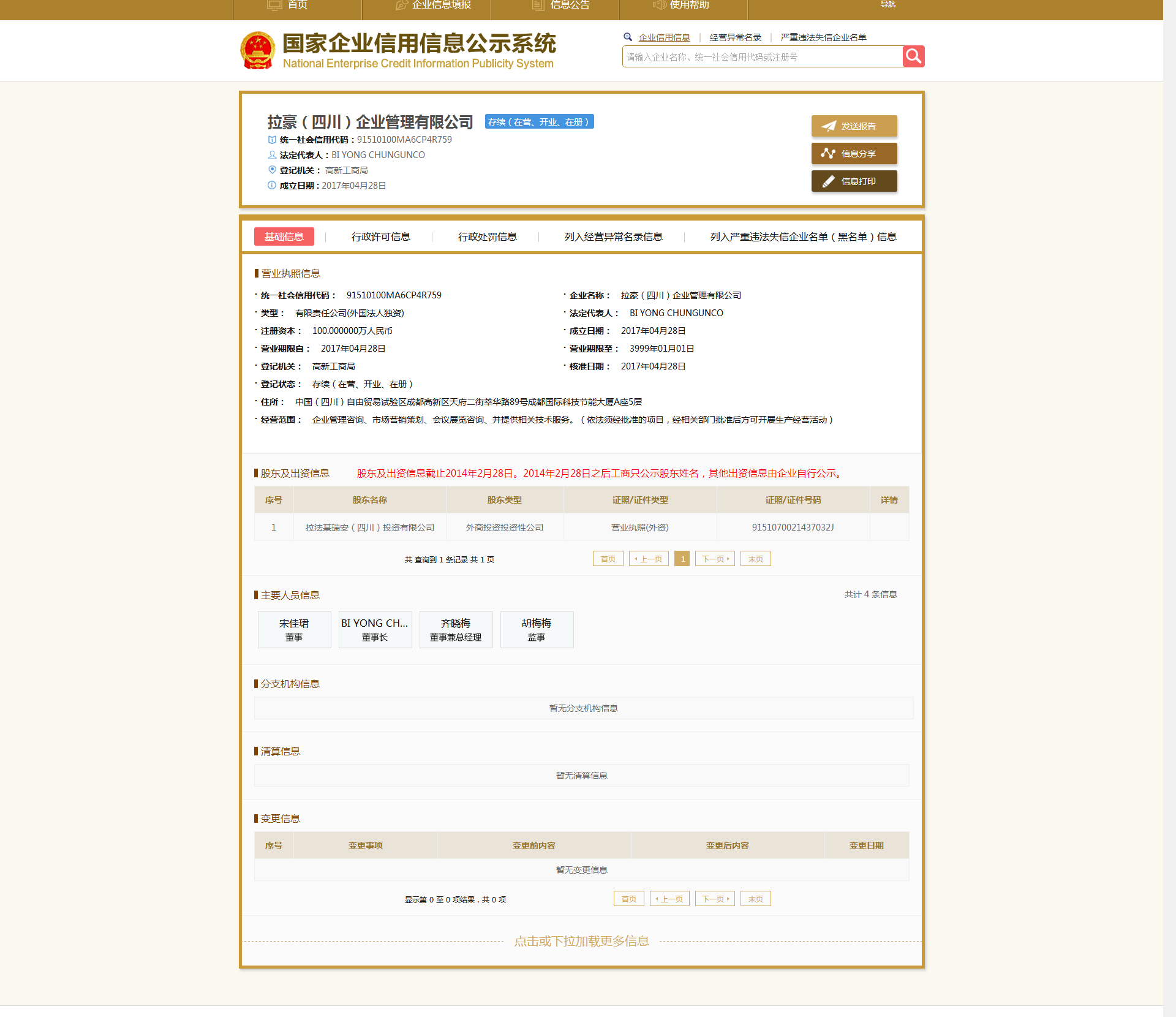Image resolution: width=1176 pixels, height=1017 pixels.
Task: Click the national emblem logo
Action: 258,50
